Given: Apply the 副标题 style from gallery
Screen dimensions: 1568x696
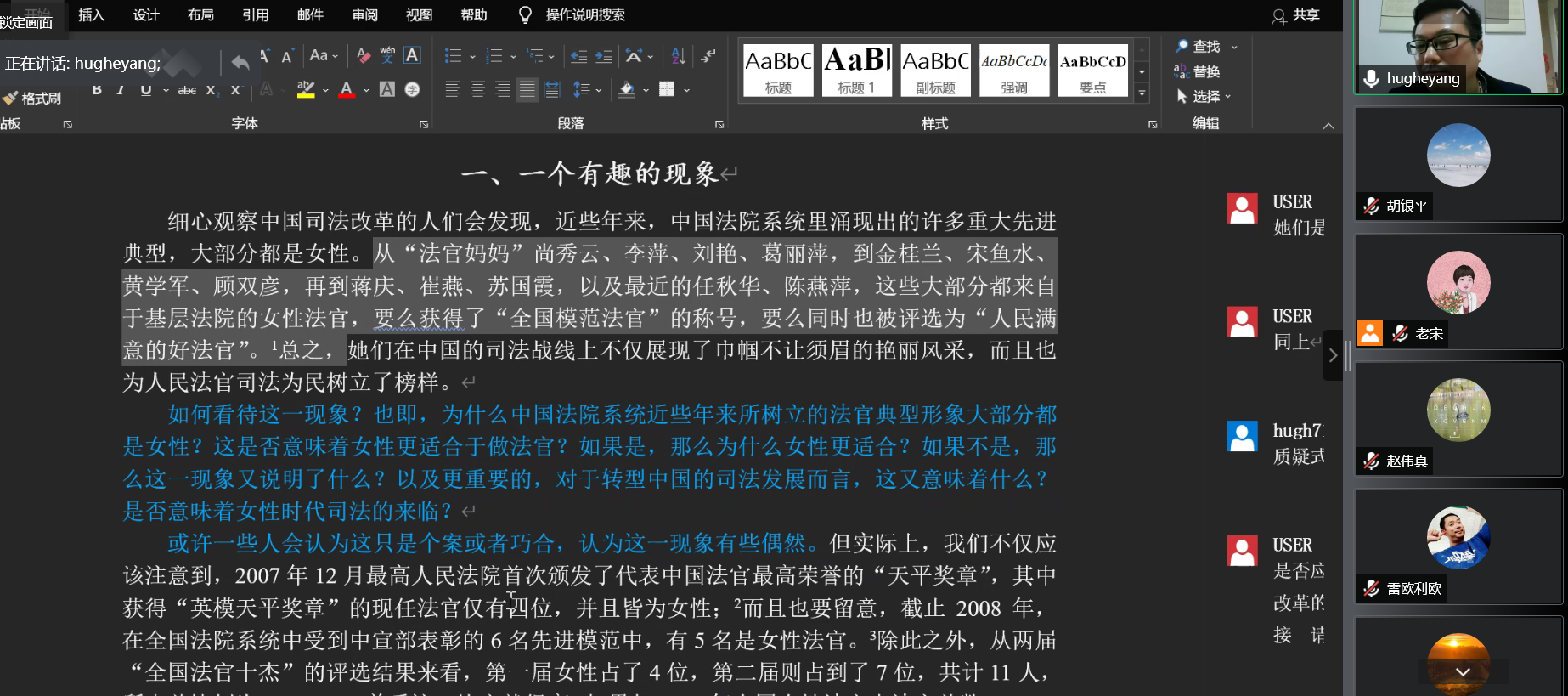Looking at the screenshot, I should 935,70.
